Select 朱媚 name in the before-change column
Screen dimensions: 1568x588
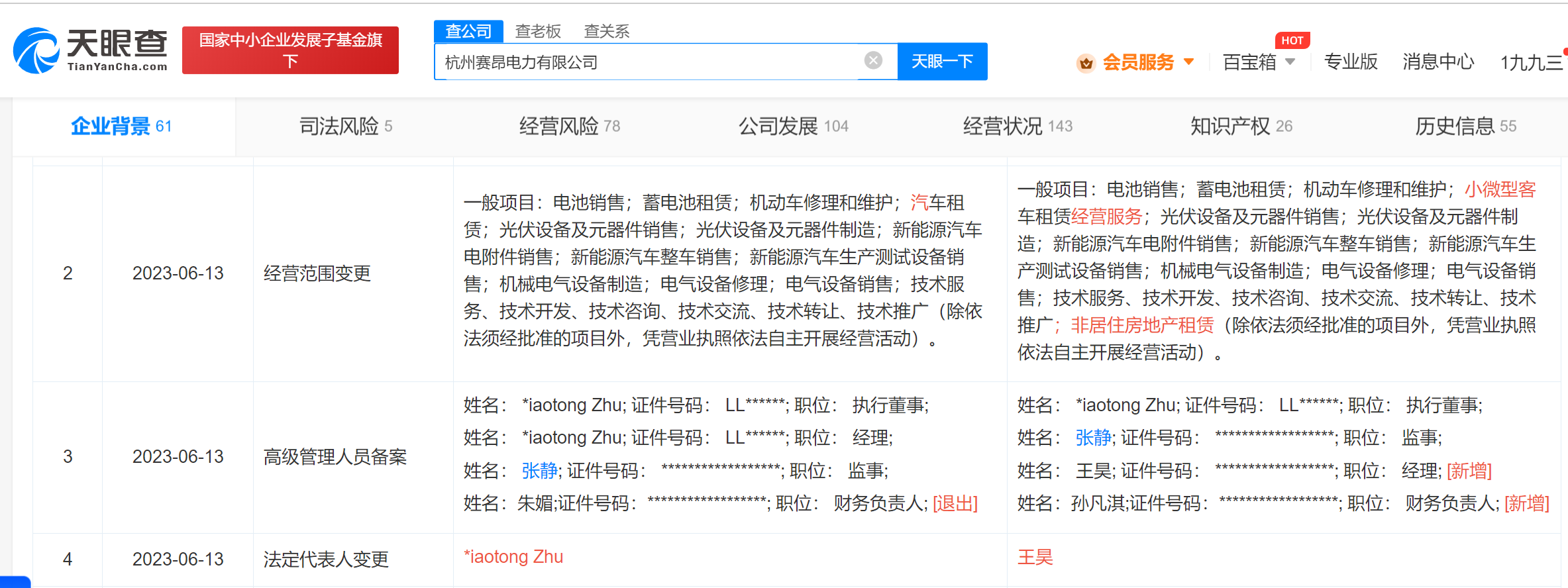pos(535,503)
